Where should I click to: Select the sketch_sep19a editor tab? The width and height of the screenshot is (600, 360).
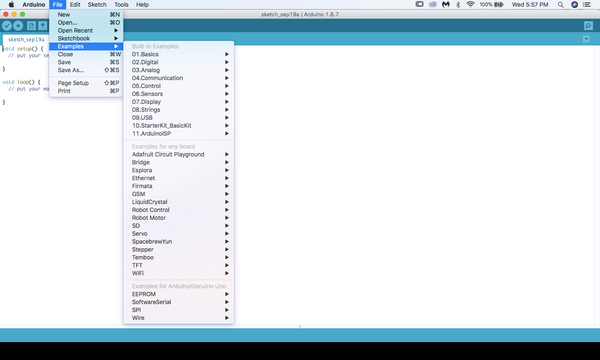tap(26, 39)
